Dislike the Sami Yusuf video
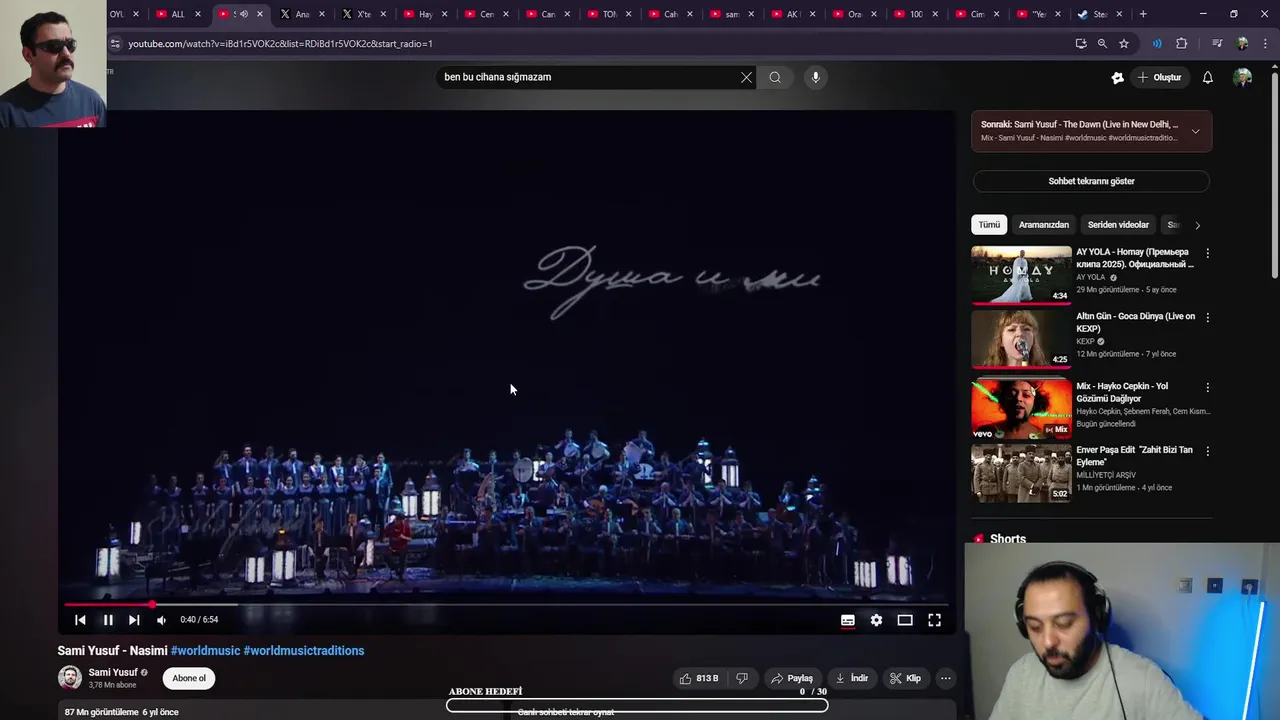1280x720 pixels. click(x=742, y=678)
